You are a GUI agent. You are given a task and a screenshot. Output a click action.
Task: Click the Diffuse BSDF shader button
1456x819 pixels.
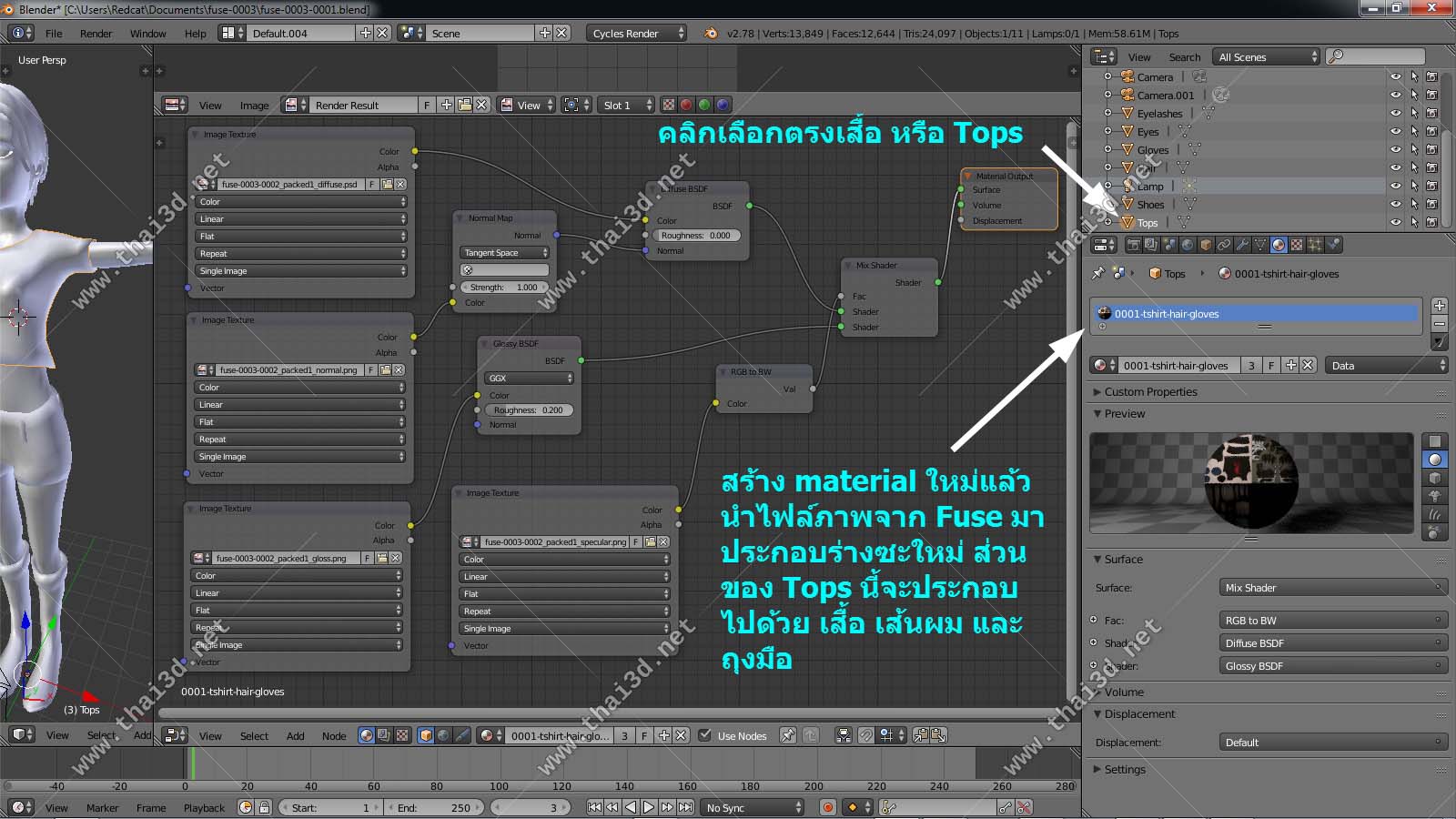click(1333, 643)
